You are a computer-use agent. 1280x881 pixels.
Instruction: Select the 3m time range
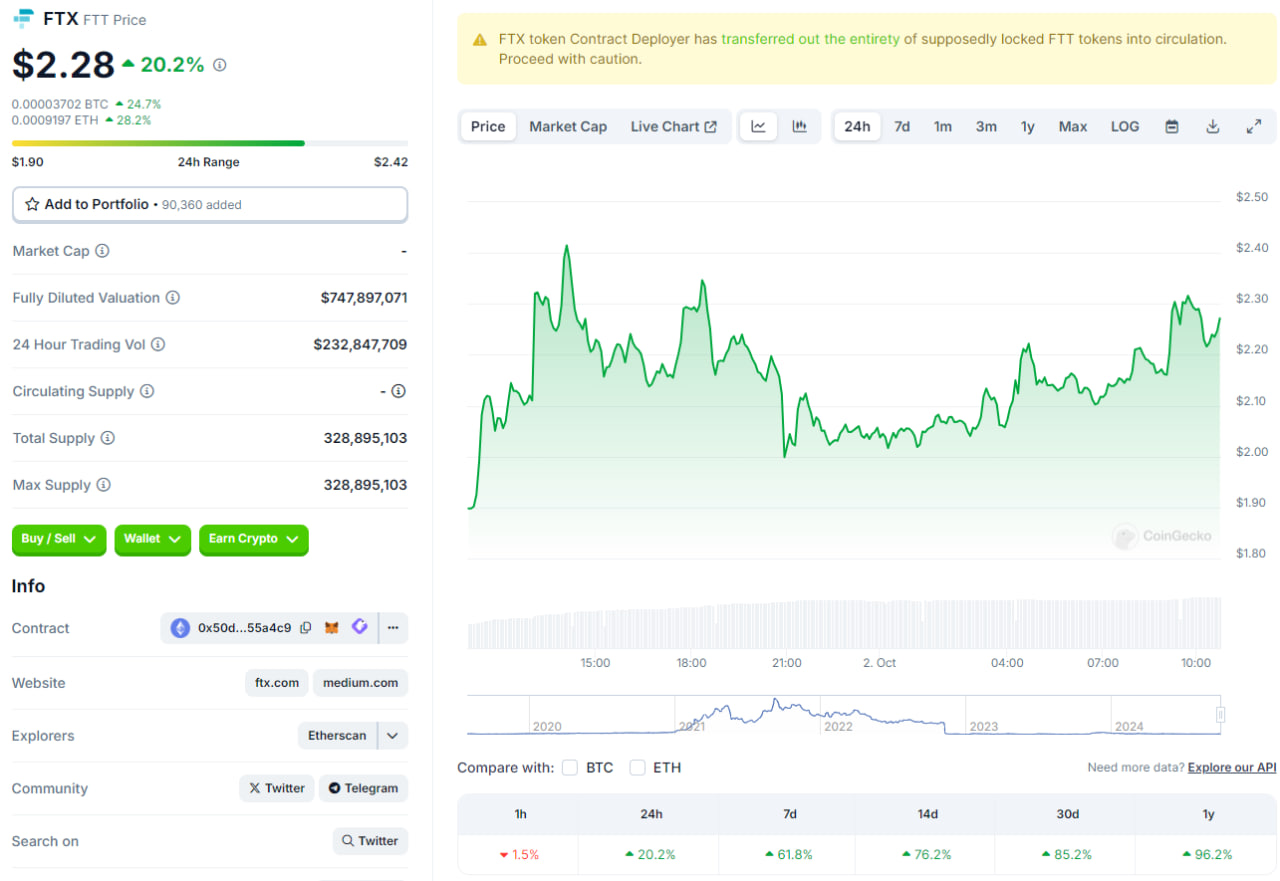click(986, 127)
